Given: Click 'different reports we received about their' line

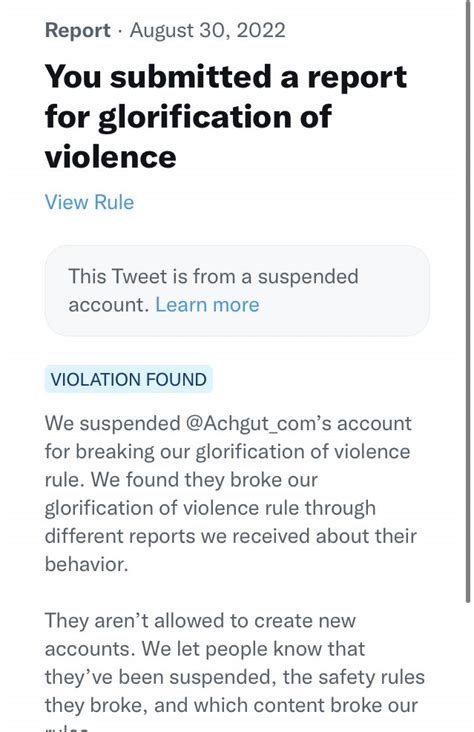Looking at the screenshot, I should point(231,536).
